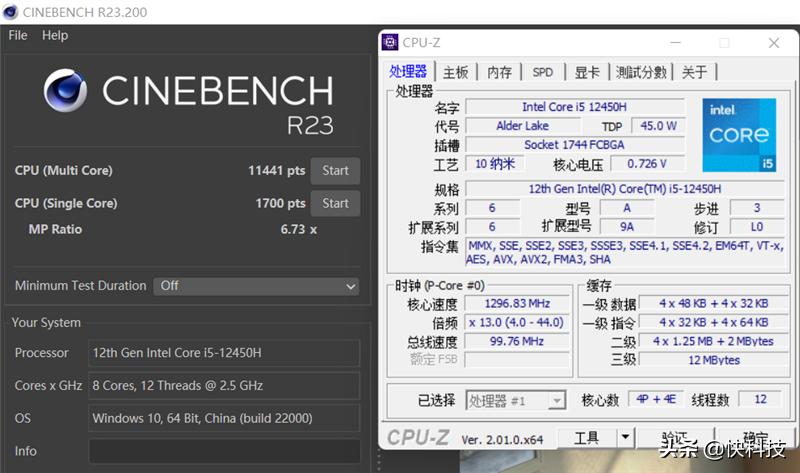Switch to the SPD tab in CPU-Z
This screenshot has width=800, height=473.
[542, 72]
